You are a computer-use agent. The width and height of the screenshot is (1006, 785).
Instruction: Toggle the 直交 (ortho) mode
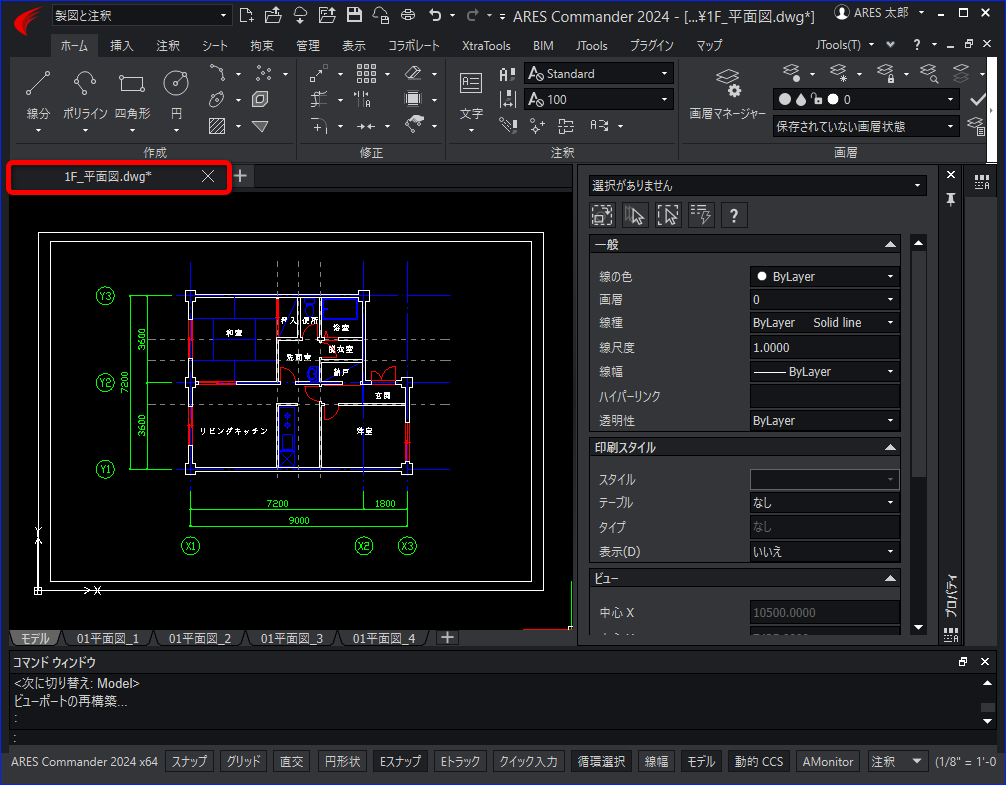tap(291, 761)
